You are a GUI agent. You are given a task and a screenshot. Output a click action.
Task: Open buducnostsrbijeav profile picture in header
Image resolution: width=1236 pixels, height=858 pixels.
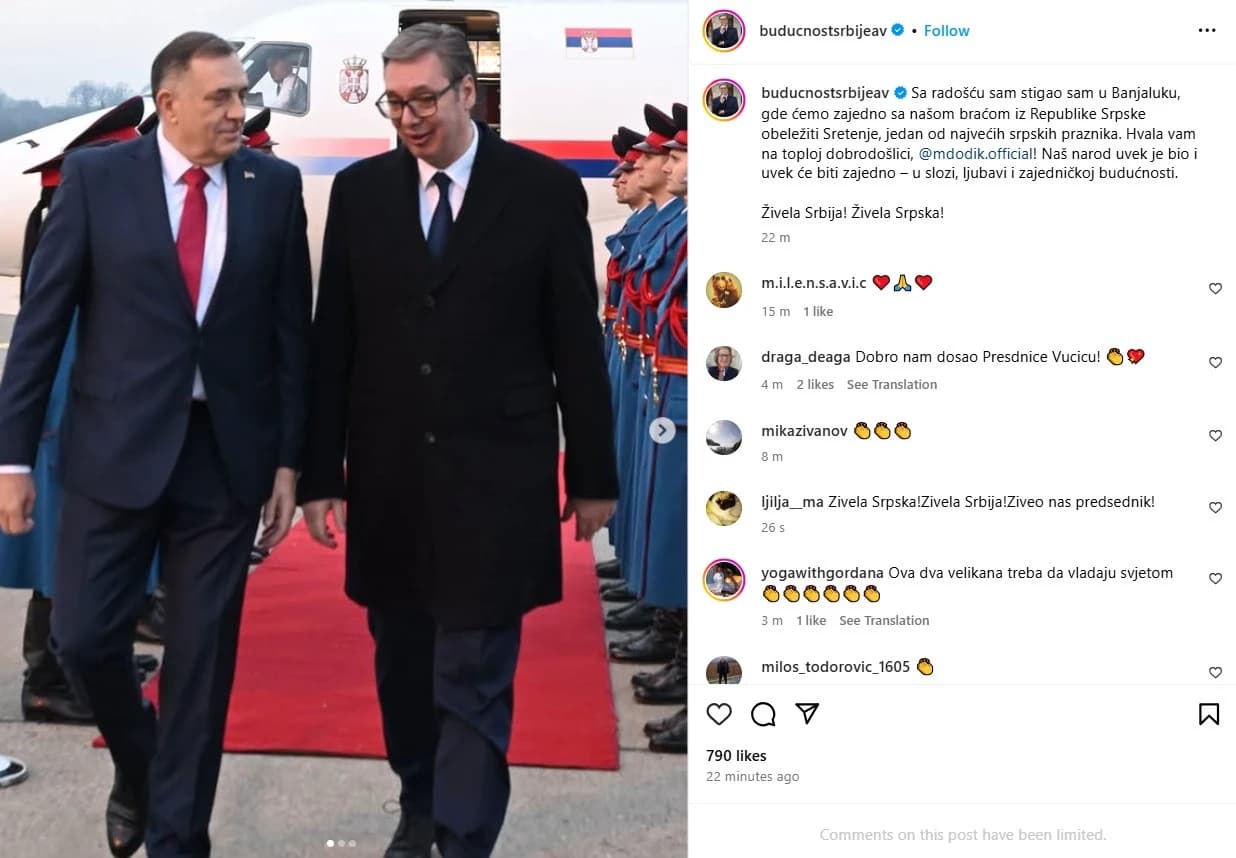pyautogui.click(x=723, y=30)
